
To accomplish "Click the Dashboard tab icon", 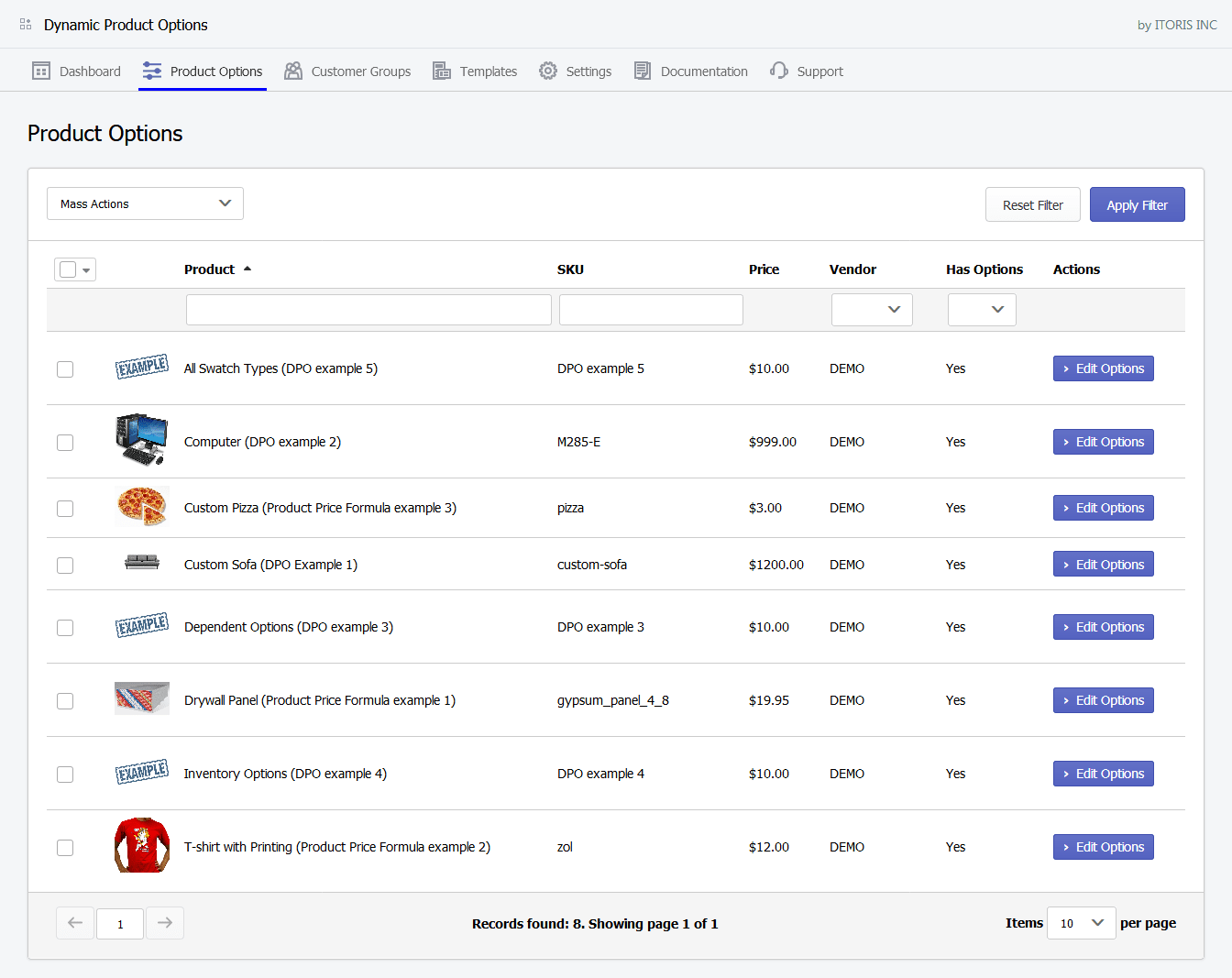I will 41,71.
